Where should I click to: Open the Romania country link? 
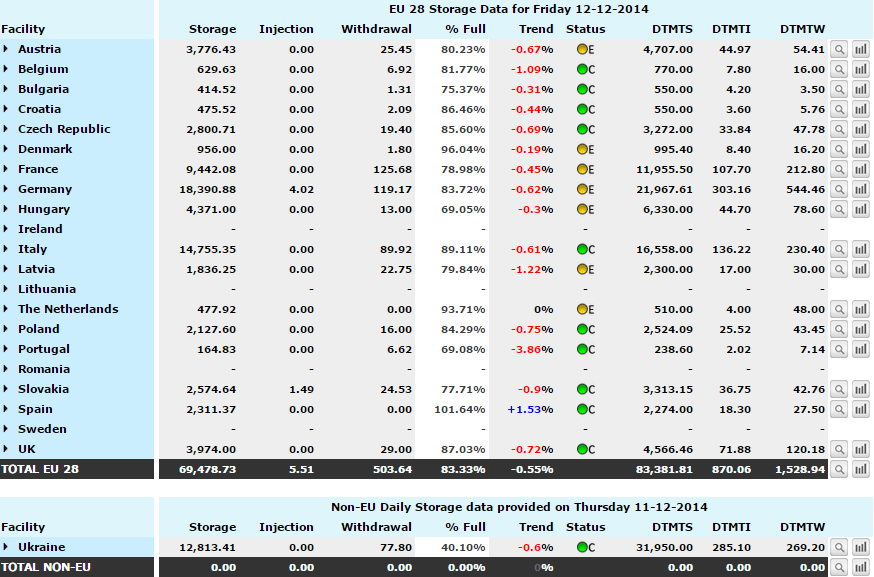44,369
